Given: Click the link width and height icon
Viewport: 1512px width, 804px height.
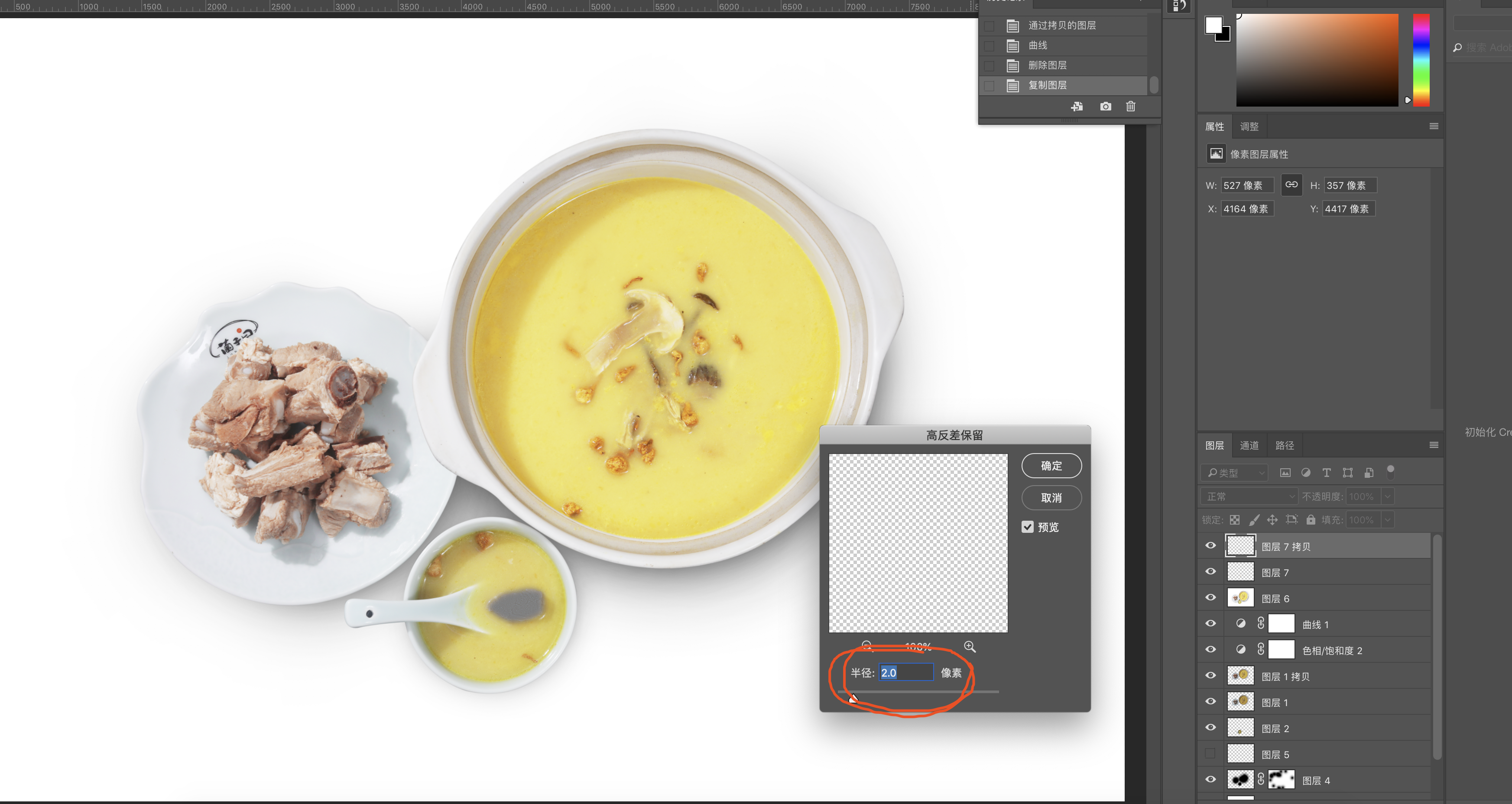Looking at the screenshot, I should tap(1291, 185).
